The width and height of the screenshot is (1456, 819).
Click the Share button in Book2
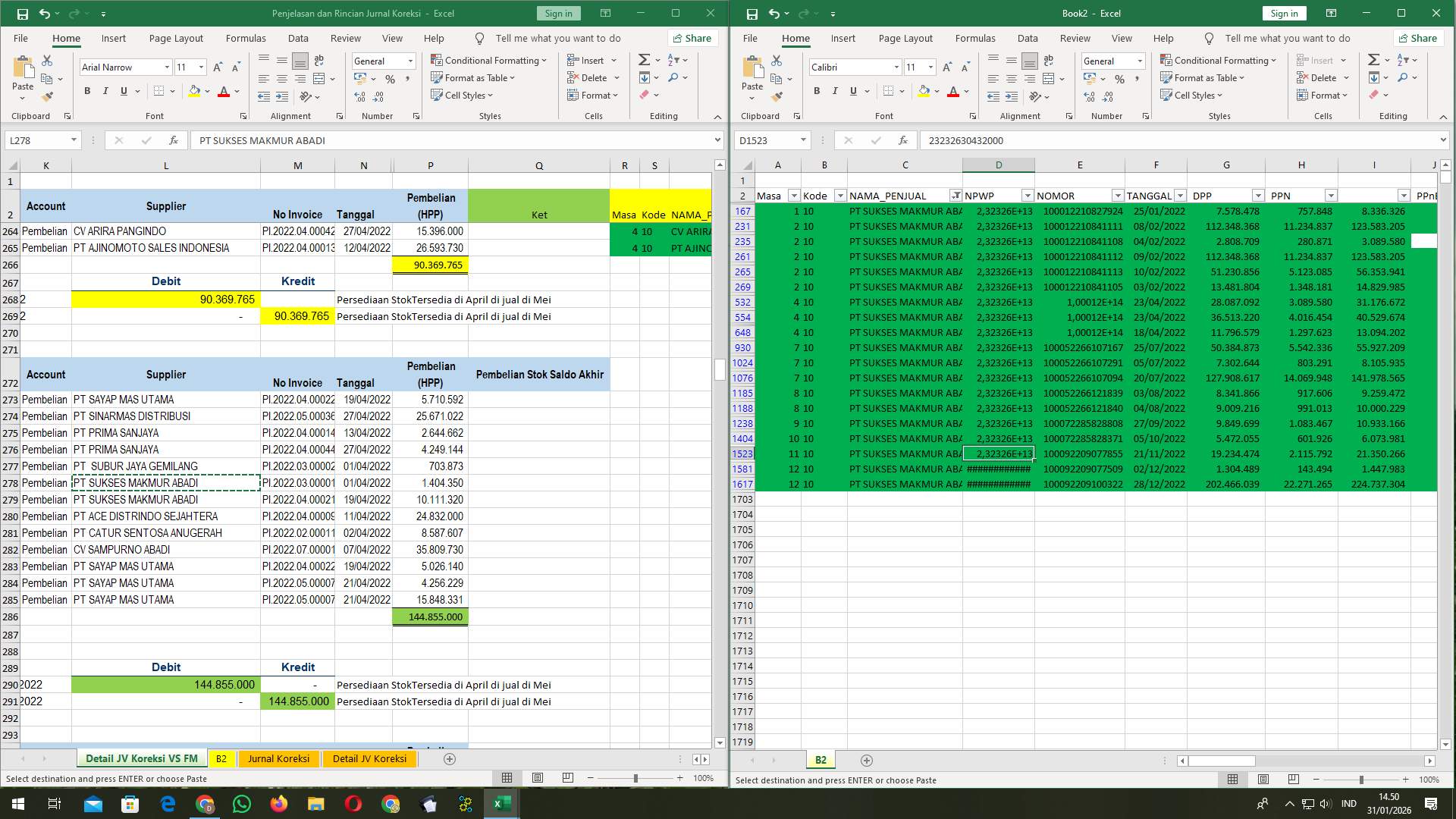pyautogui.click(x=1418, y=38)
